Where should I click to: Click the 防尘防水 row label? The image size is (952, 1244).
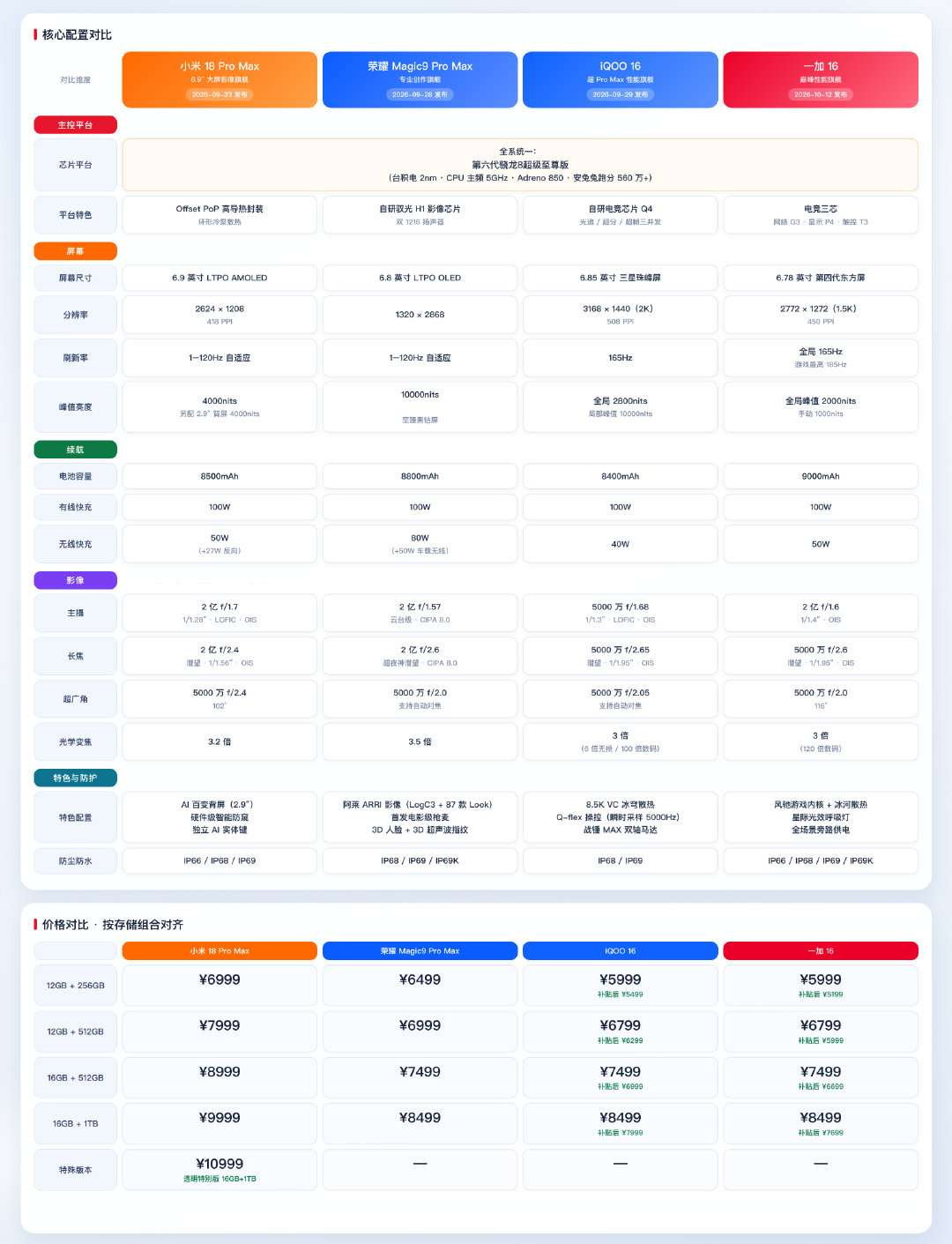tap(75, 860)
